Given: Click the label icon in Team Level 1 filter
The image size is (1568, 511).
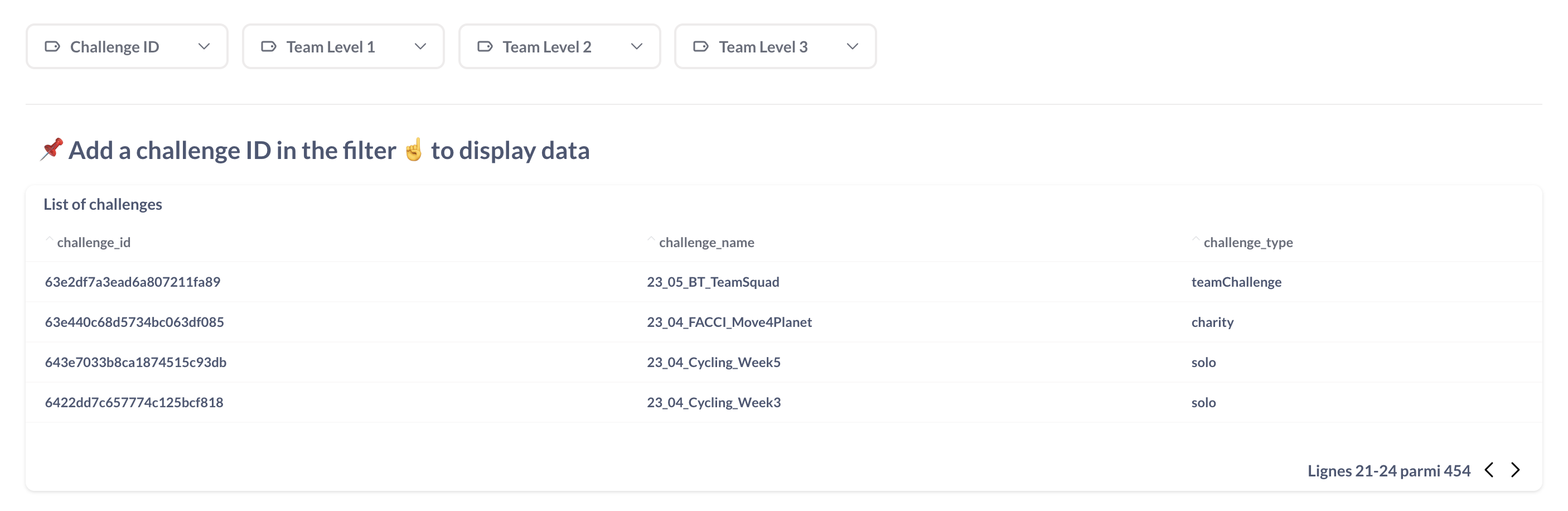Looking at the screenshot, I should 268,46.
